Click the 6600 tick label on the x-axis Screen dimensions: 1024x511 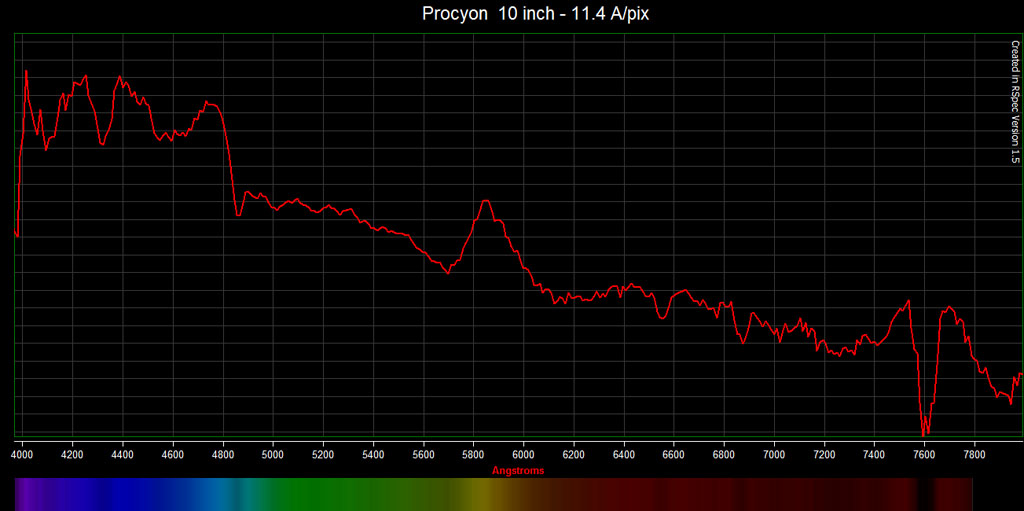[674, 454]
